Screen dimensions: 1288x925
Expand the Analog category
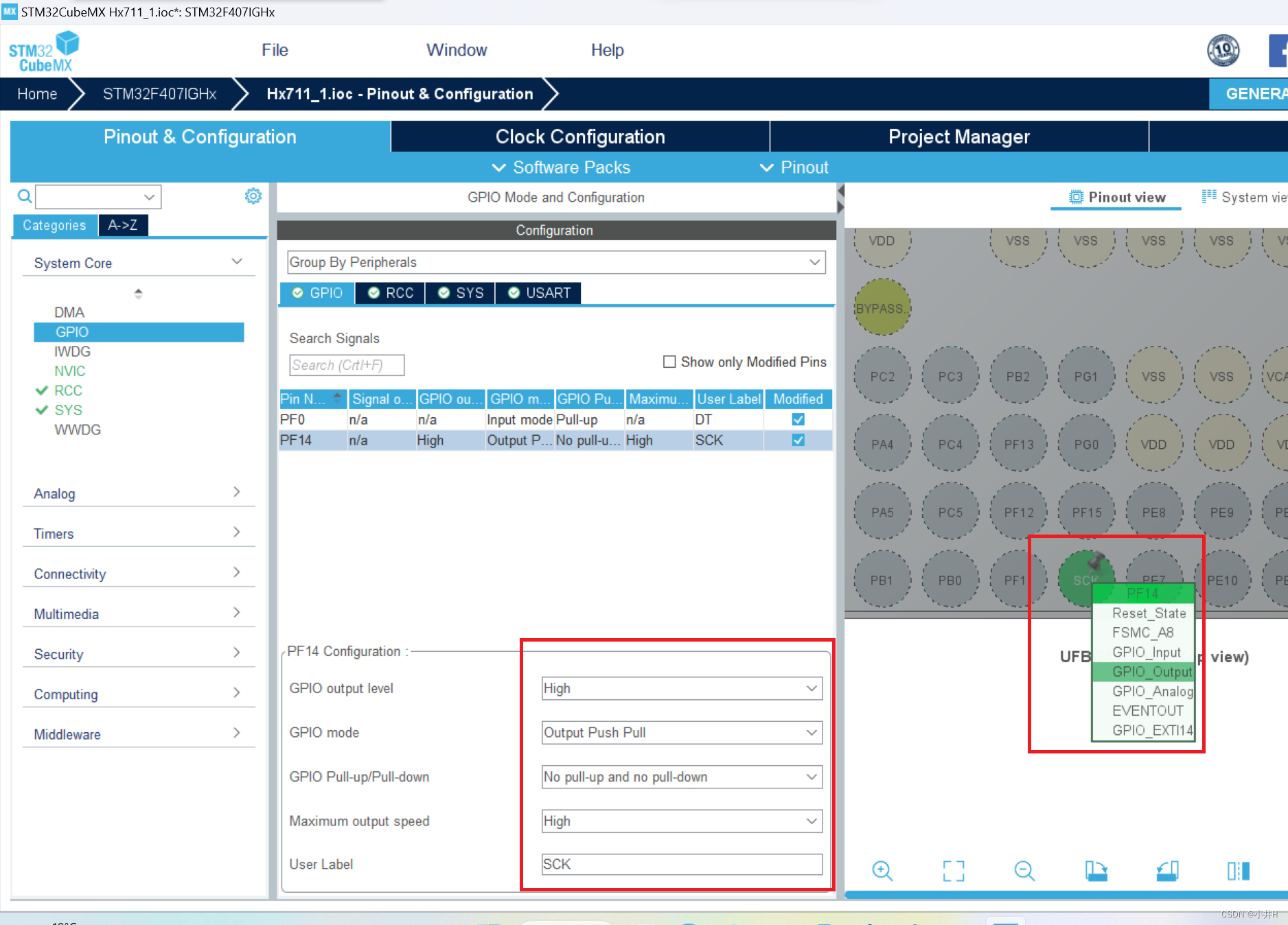[139, 493]
